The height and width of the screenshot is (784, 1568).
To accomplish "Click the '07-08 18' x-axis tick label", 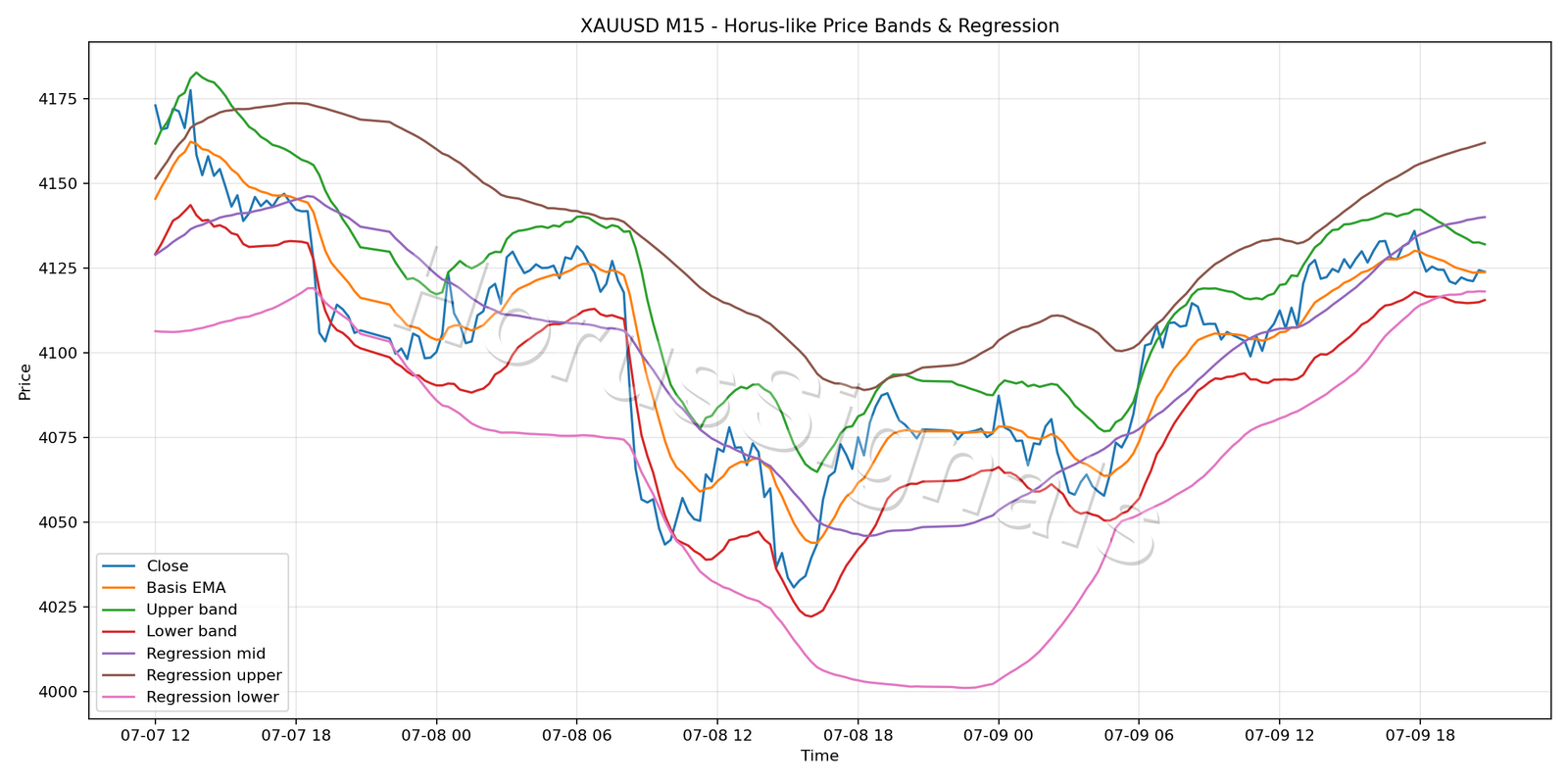I will (857, 735).
